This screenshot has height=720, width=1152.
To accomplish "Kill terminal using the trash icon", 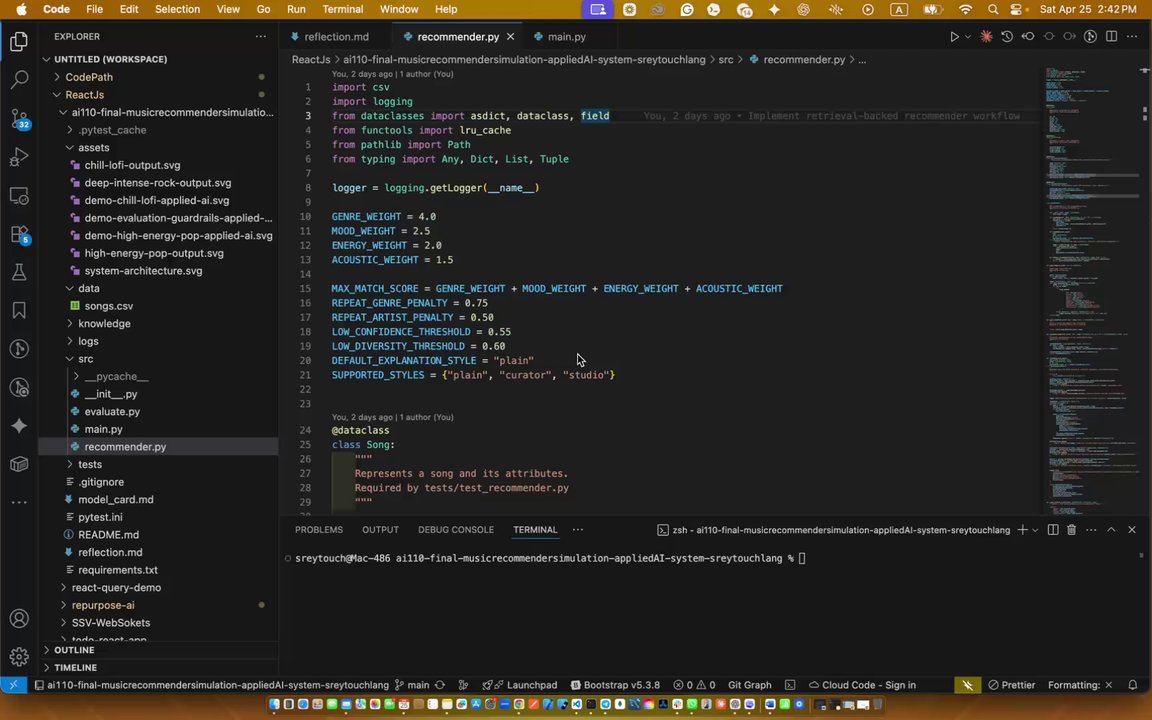I will (1071, 530).
